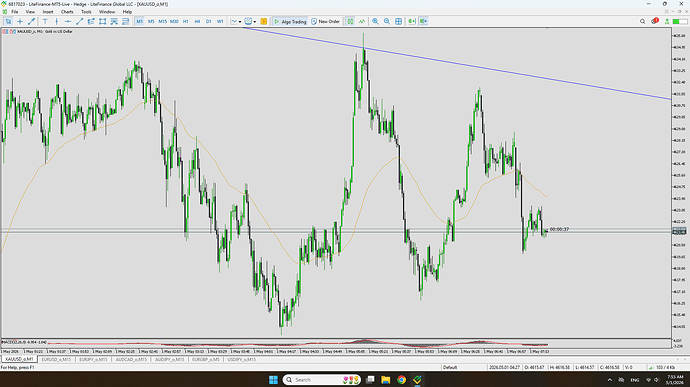Open the green account user icon
The height and width of the screenshot is (387, 690).
[667, 21]
